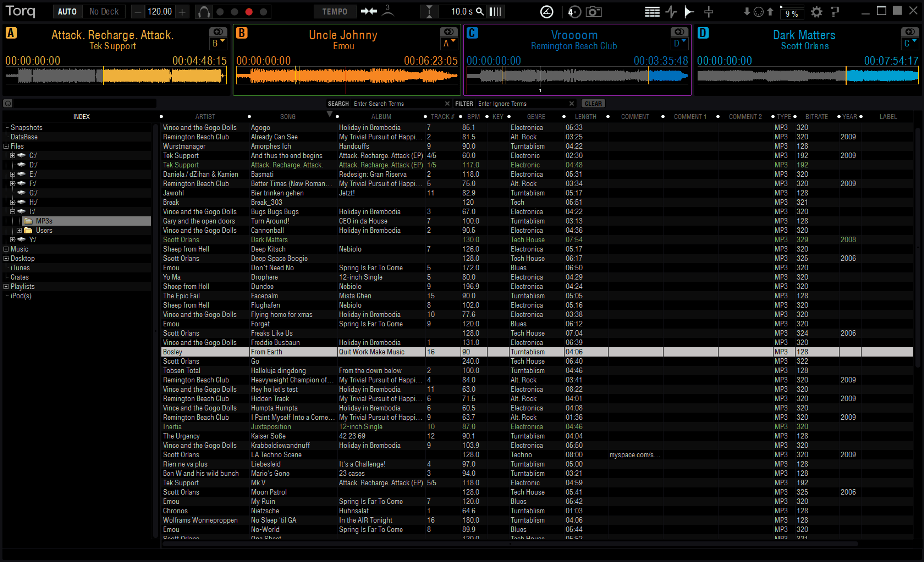Open preferences with the gear icon
Viewport: 924px width, 562px height.
pos(816,11)
